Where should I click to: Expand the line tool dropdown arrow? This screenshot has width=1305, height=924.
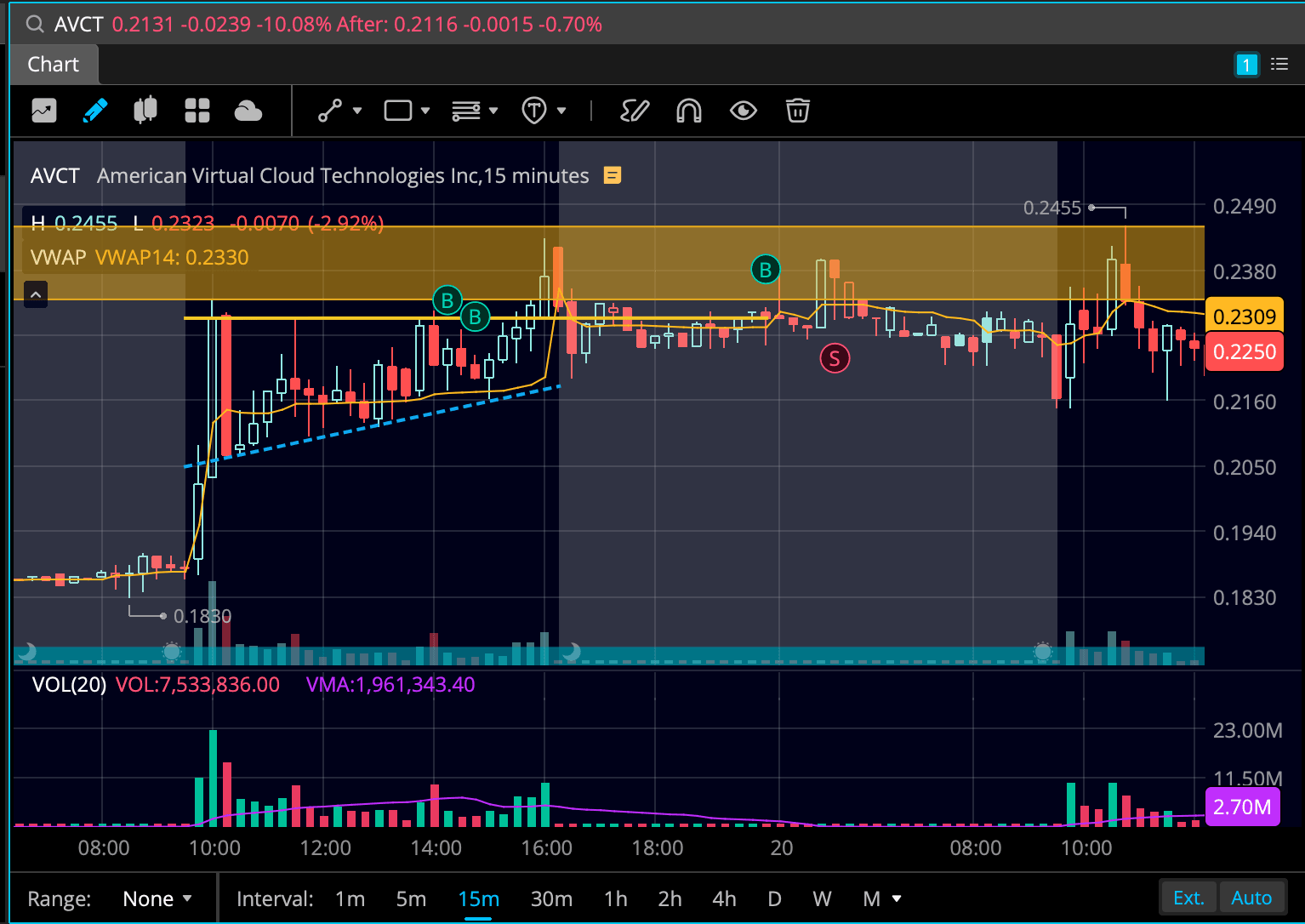pyautogui.click(x=357, y=111)
